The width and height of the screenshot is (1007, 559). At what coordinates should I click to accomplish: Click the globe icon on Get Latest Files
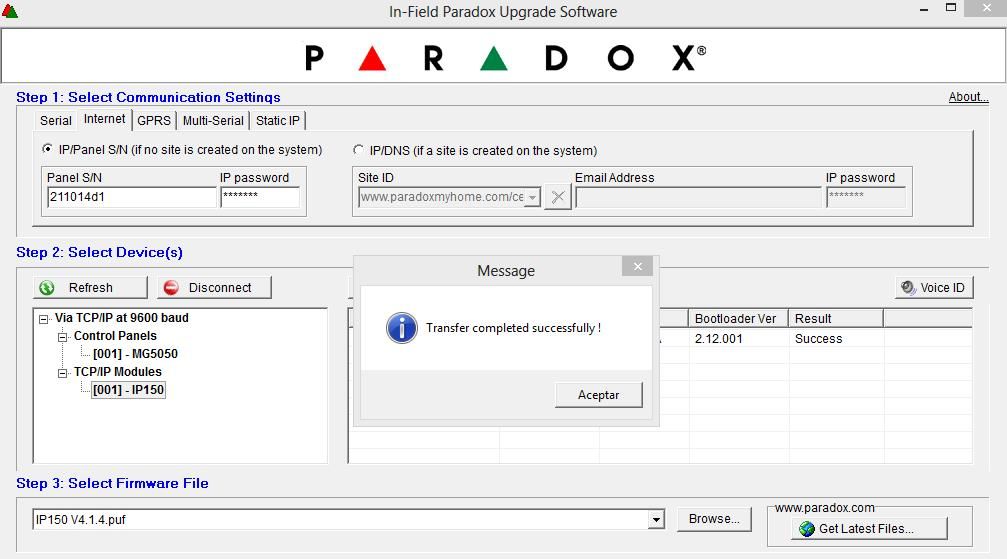pos(807,529)
